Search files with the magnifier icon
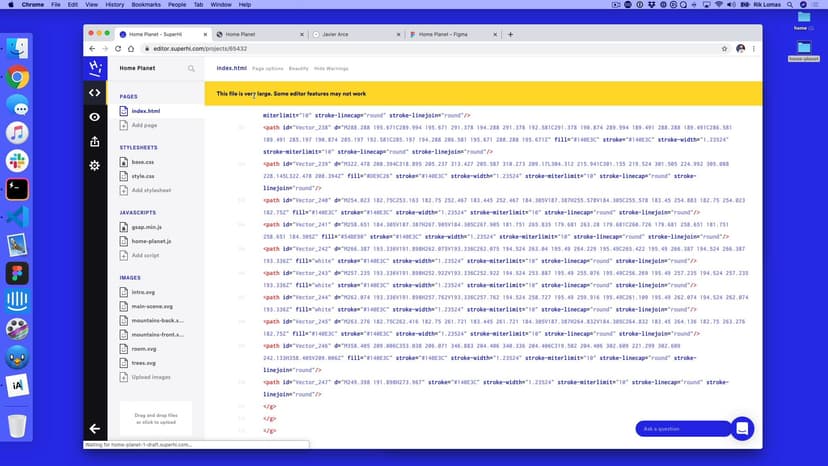 [191, 68]
